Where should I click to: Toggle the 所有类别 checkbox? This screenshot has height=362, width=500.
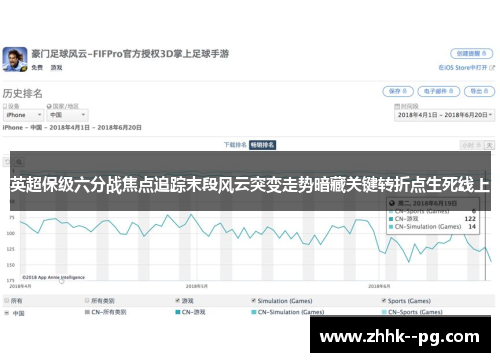(x=87, y=301)
